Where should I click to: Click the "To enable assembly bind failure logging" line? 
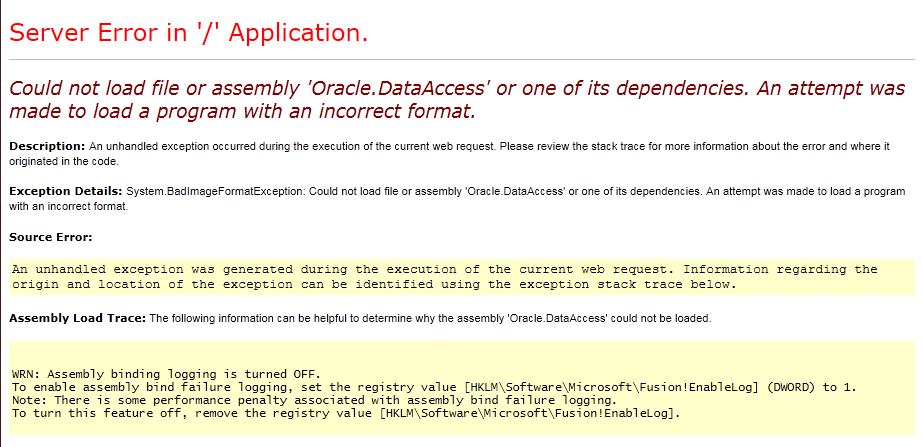click(435, 387)
